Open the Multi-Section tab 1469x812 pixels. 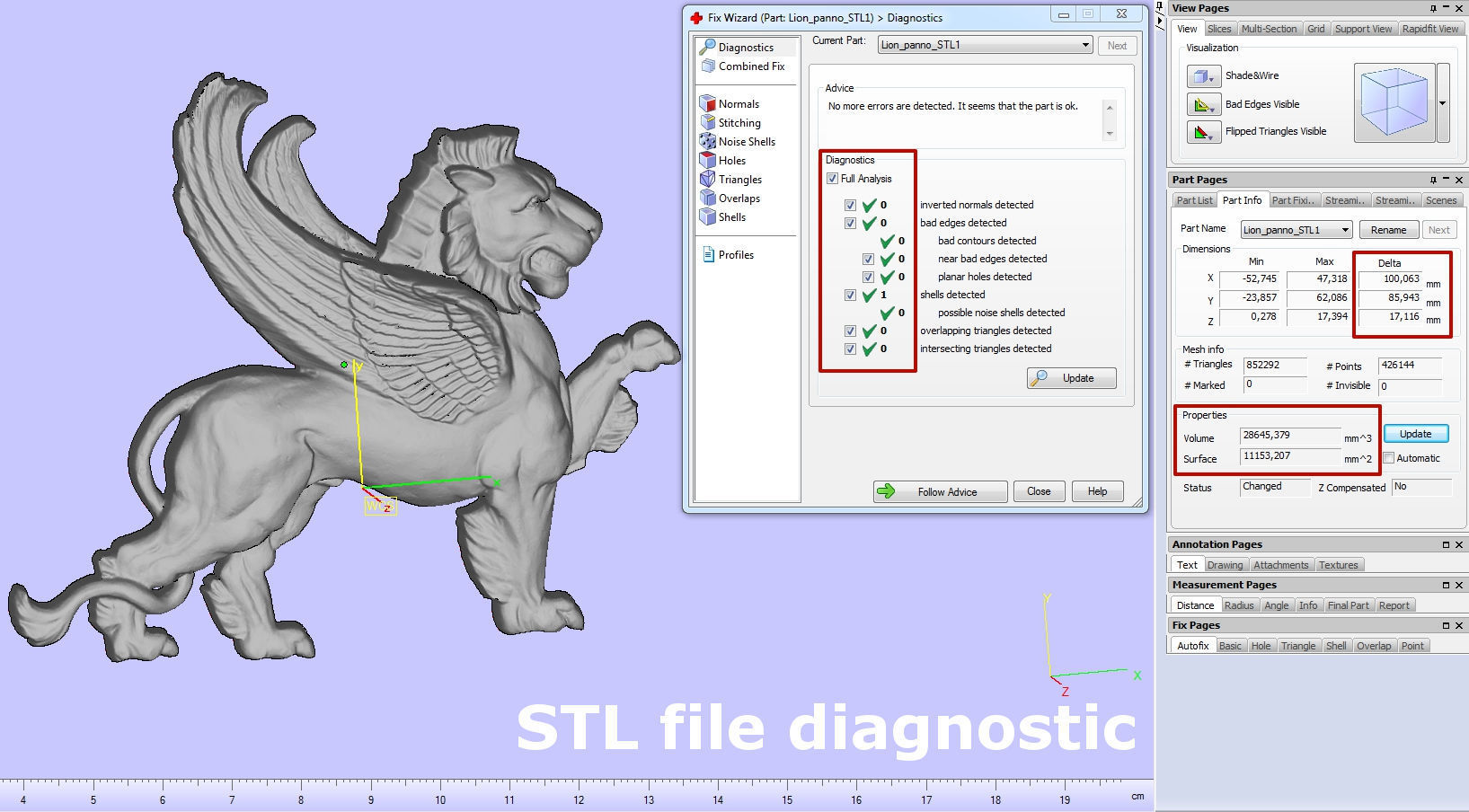point(1269,29)
